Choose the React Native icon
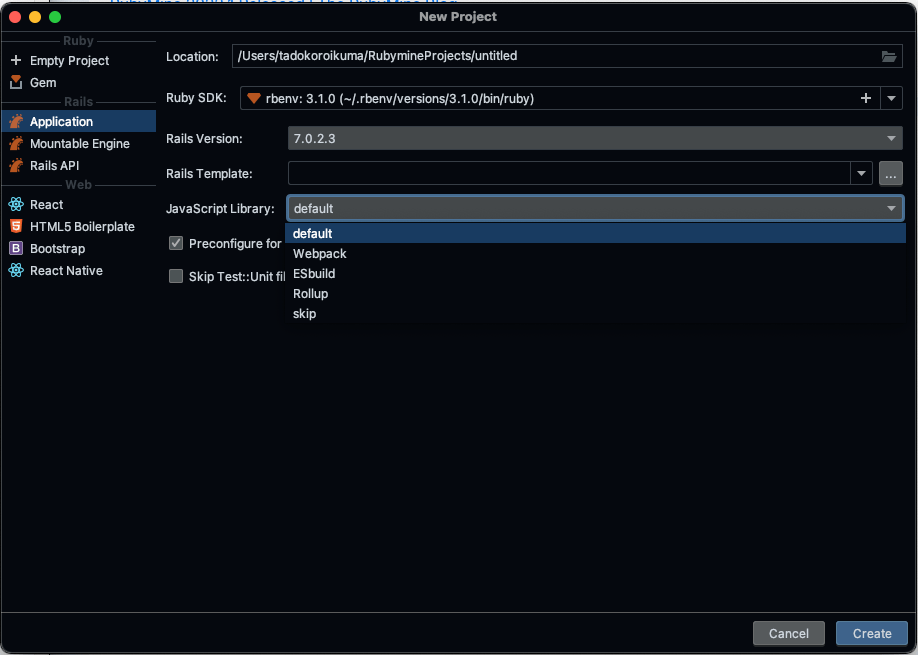918x655 pixels. coord(16,270)
